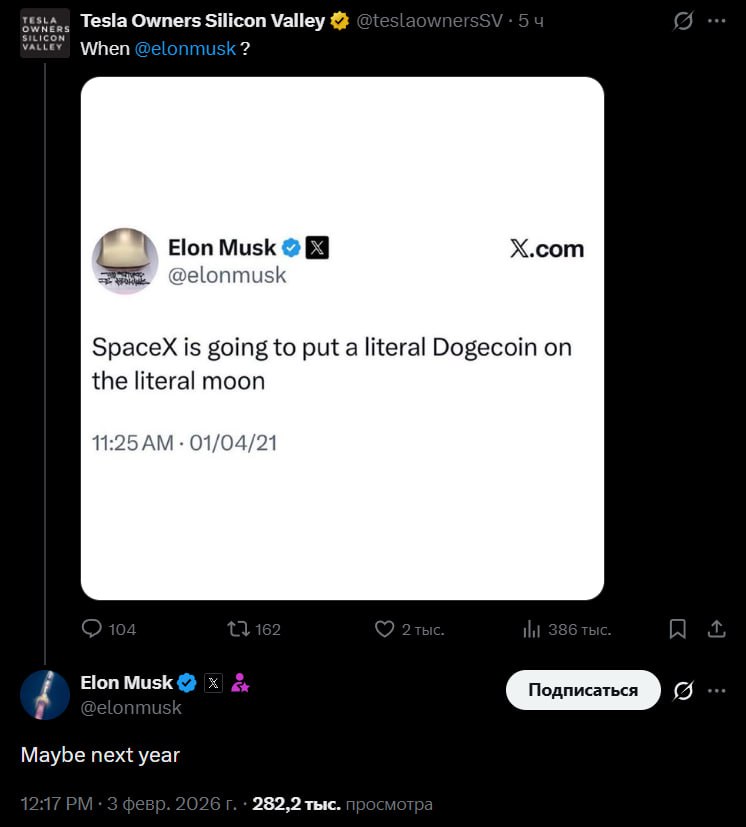
Task: Open more options menu on Elon's reply
Action: [717, 691]
